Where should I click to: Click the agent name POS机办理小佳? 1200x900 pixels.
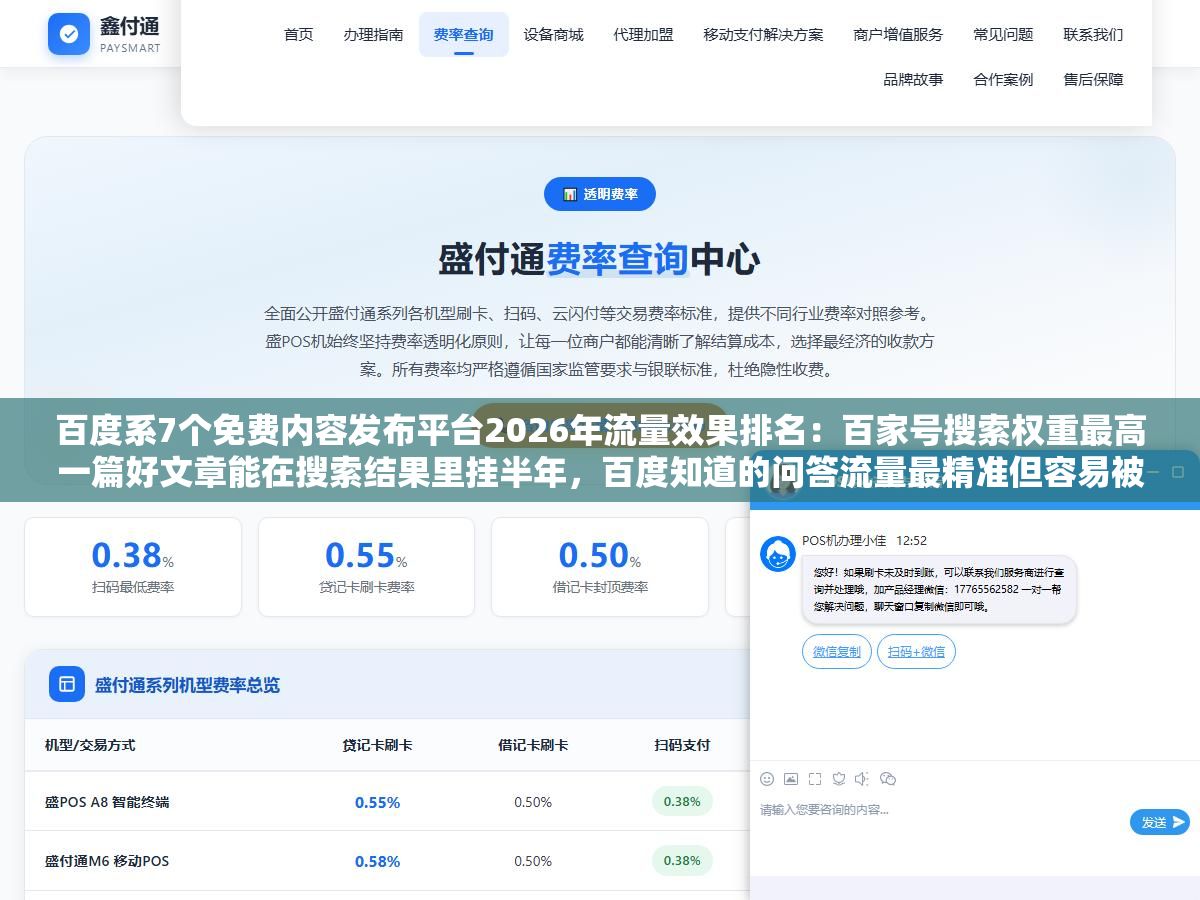coord(844,540)
